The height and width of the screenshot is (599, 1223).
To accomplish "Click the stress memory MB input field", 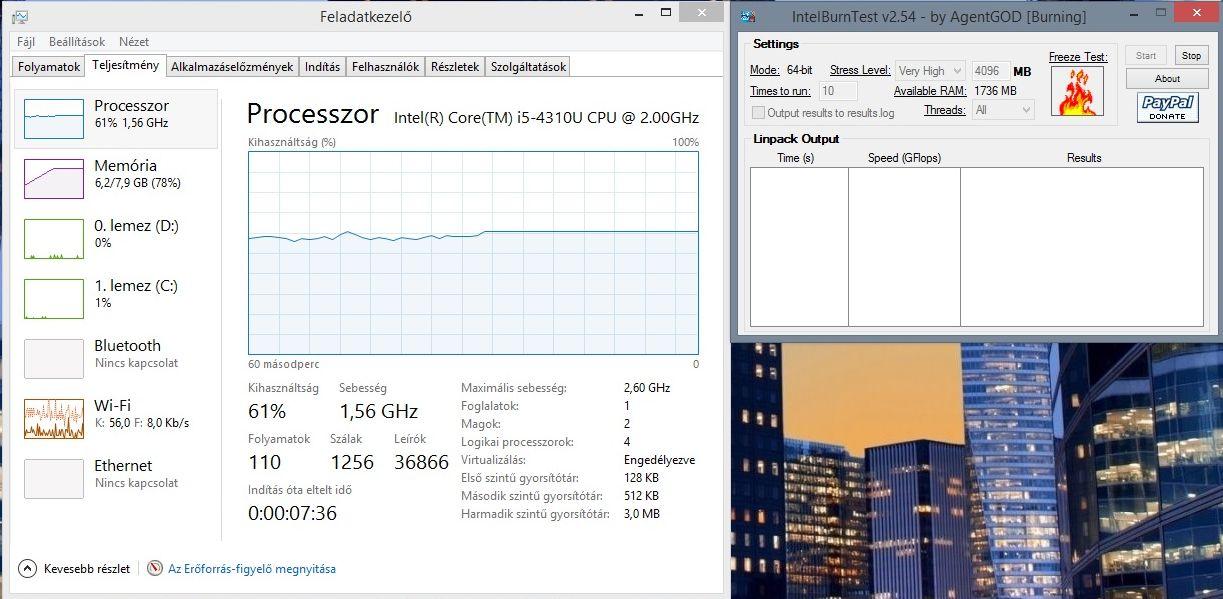I will click(x=990, y=71).
